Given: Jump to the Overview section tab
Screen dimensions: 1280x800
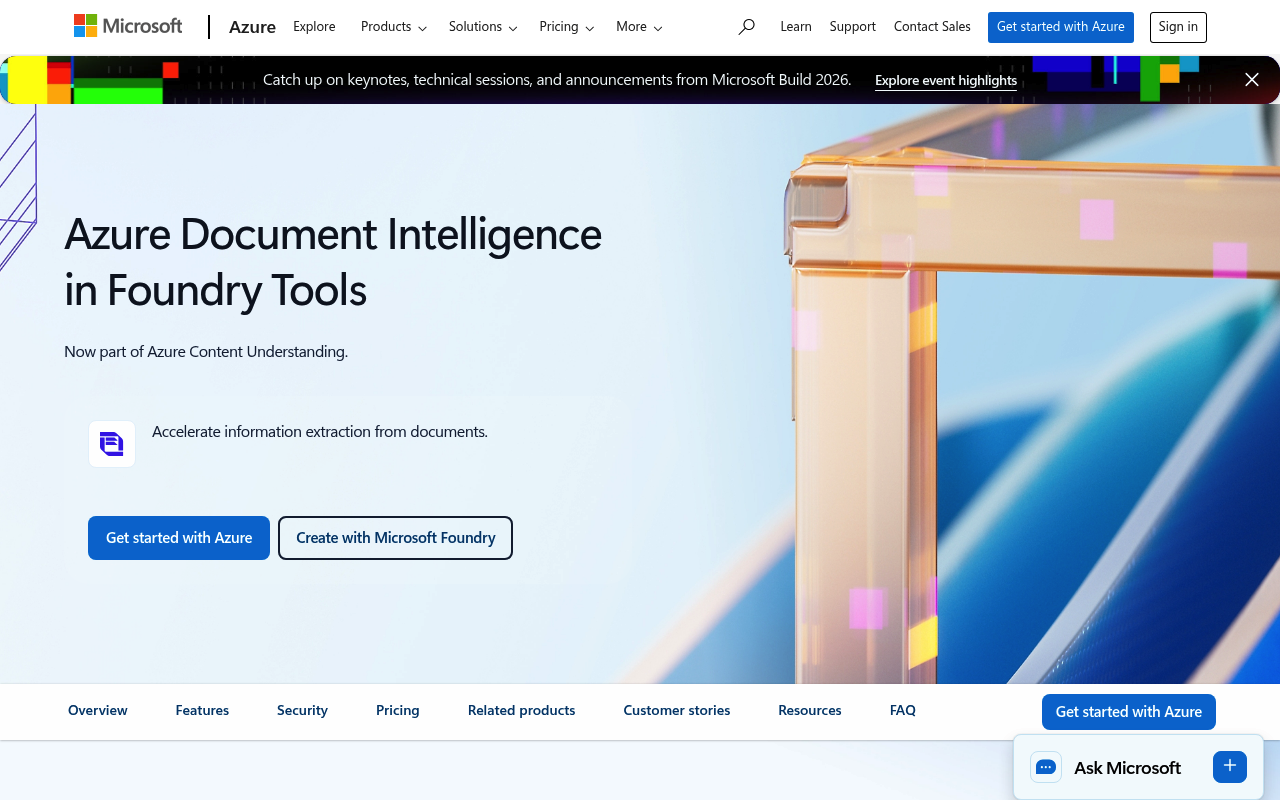Looking at the screenshot, I should [x=98, y=711].
